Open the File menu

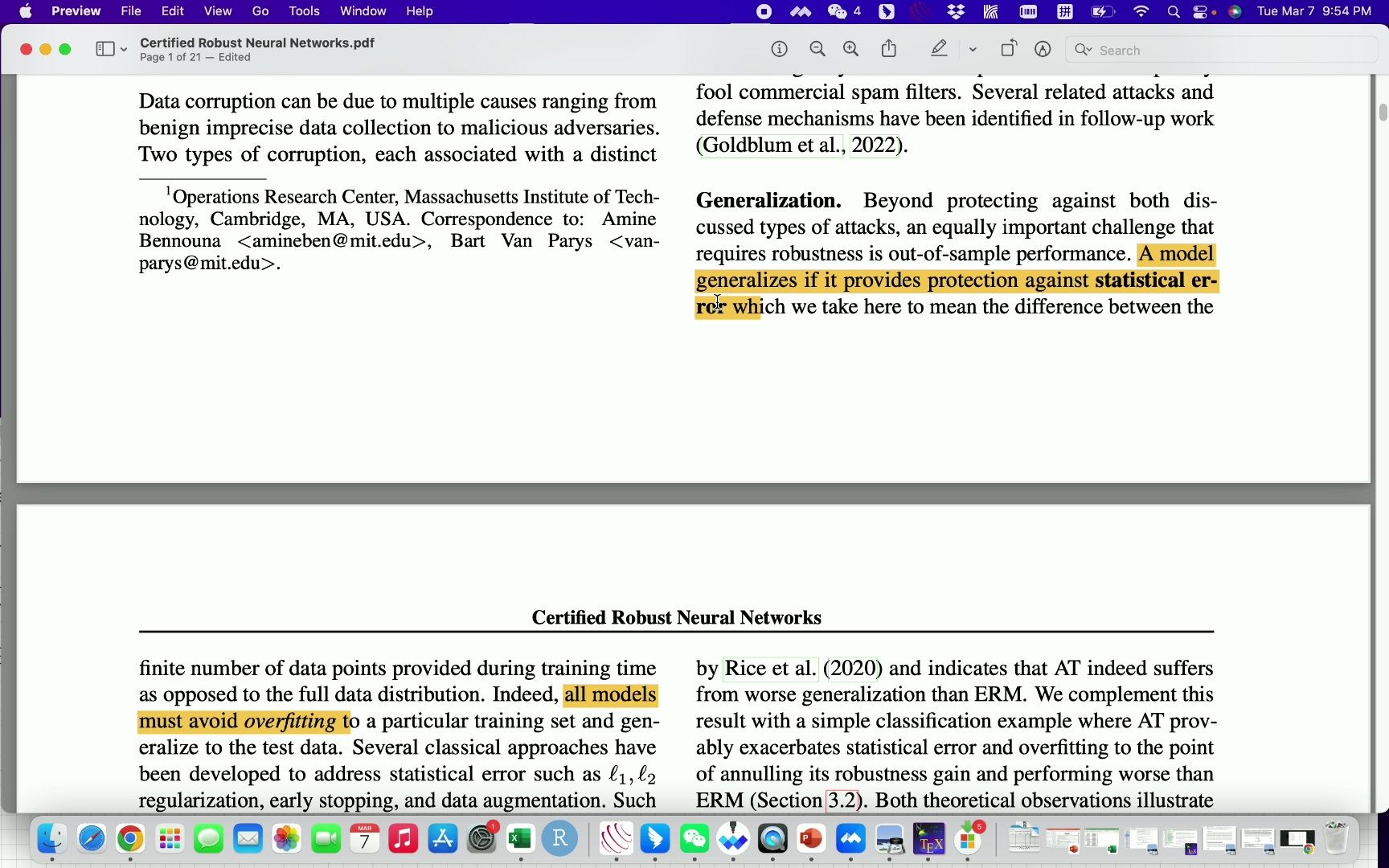coord(131,11)
